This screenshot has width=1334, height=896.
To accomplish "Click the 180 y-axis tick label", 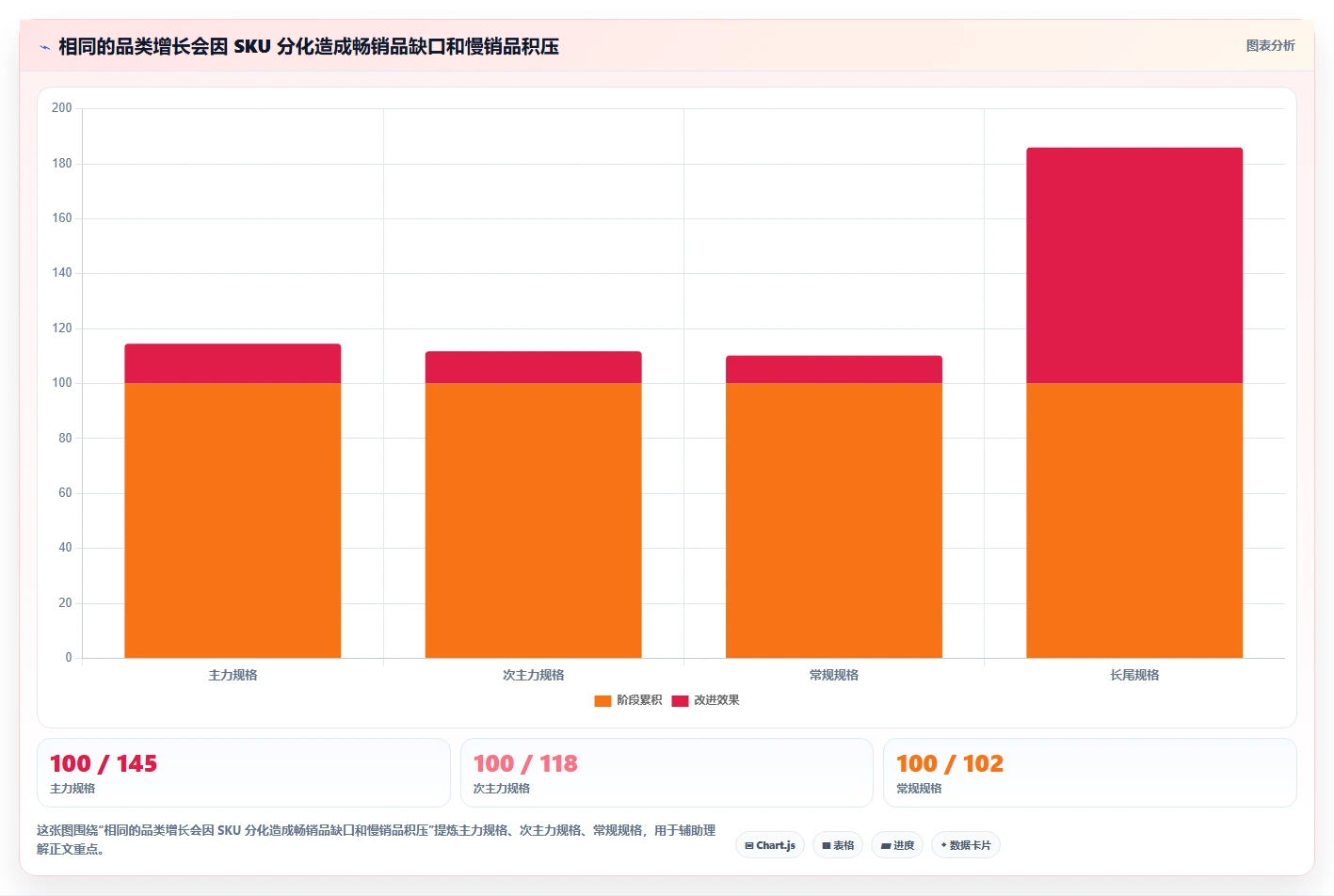I will point(62,164).
